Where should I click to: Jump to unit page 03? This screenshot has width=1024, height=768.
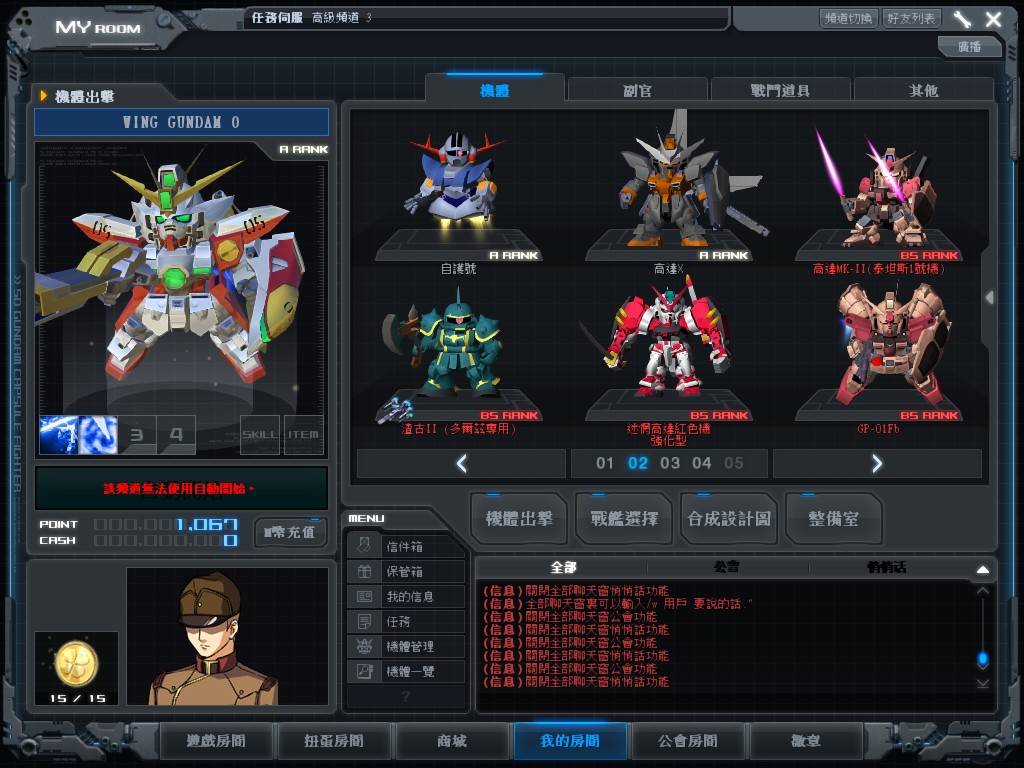(x=670, y=464)
